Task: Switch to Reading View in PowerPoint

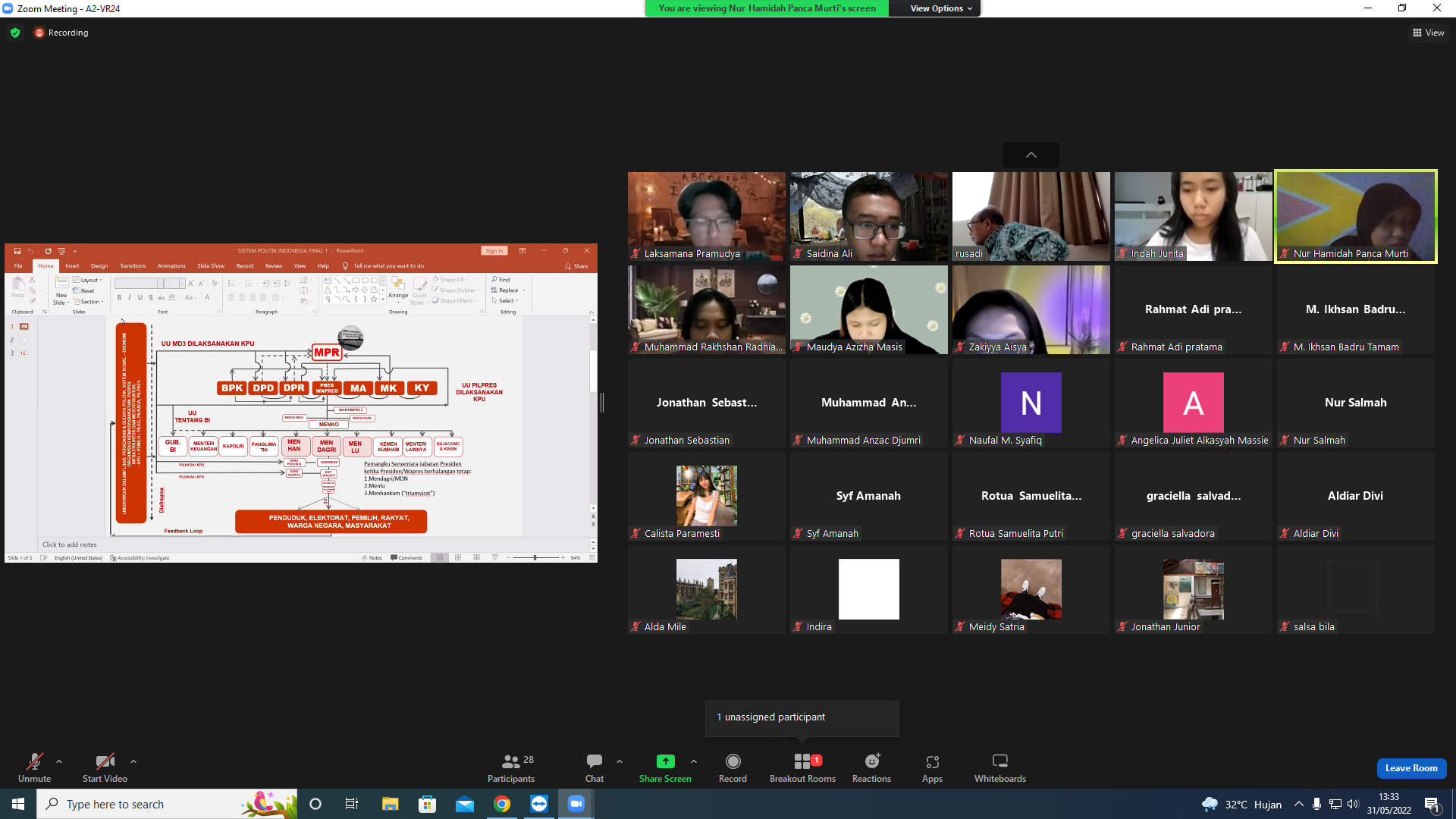Action: [476, 558]
